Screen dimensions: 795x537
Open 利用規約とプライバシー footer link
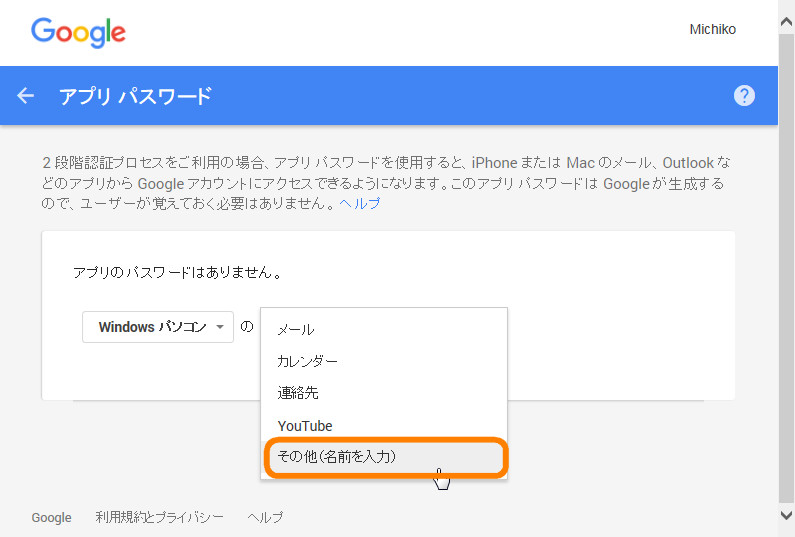[x=159, y=517]
